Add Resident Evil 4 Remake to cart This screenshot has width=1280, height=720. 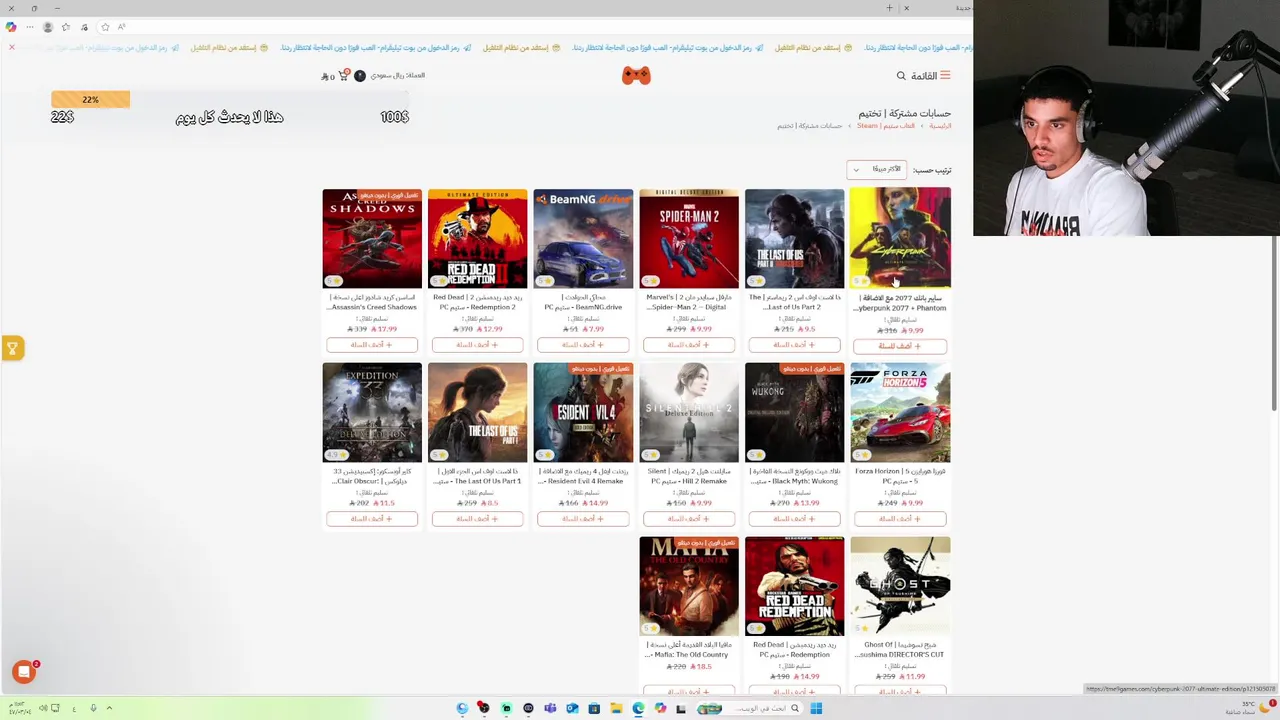(x=583, y=519)
